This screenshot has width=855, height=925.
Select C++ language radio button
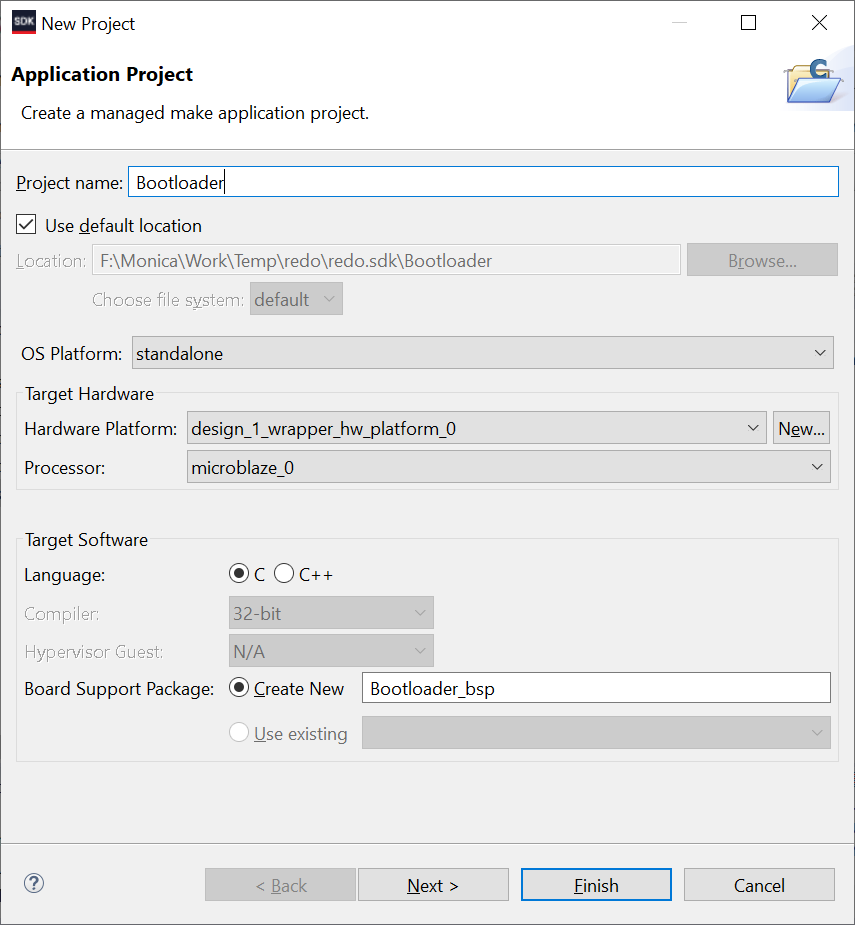coord(284,573)
